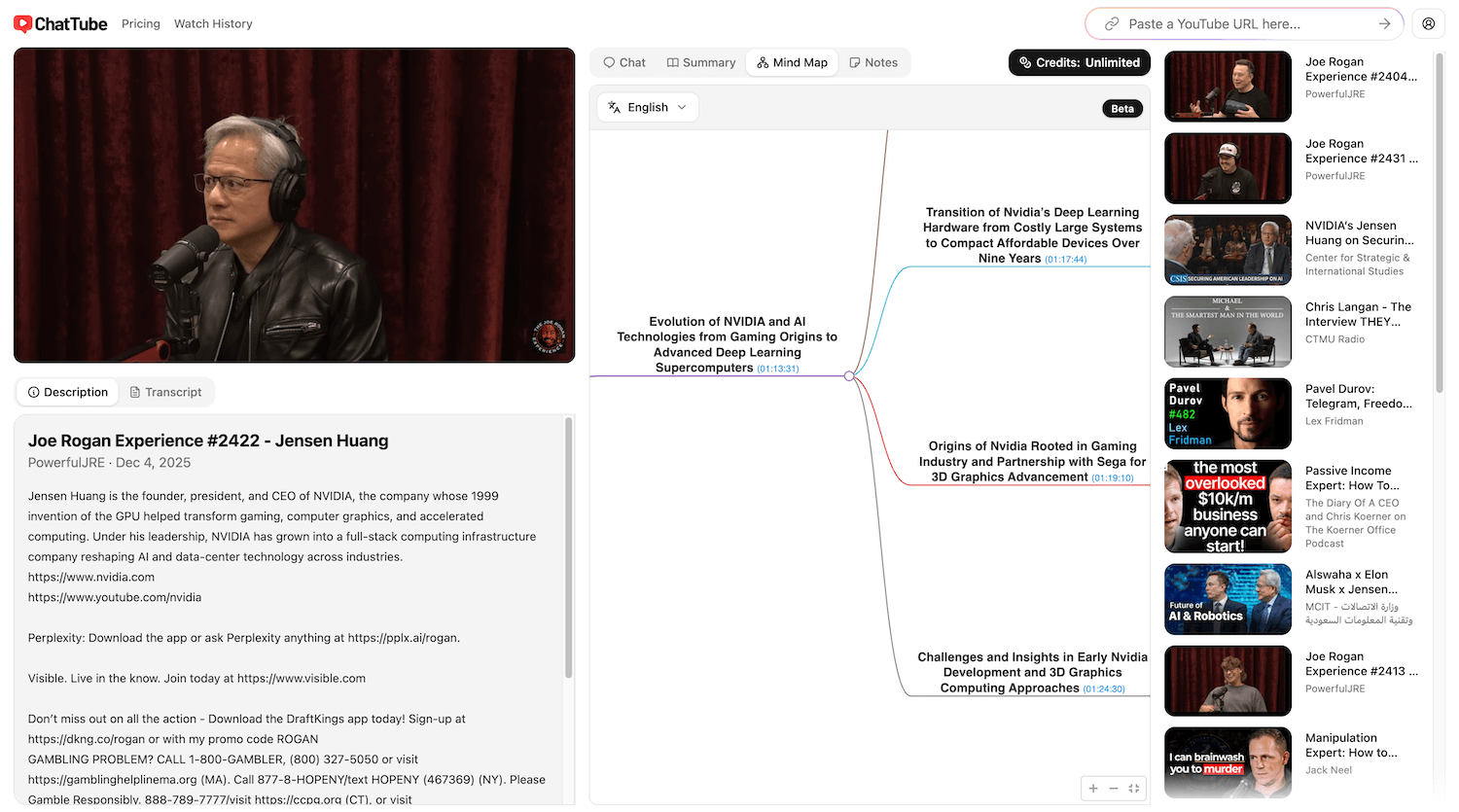View your Watch History
This screenshot has width=1459, height=812.
click(x=213, y=23)
